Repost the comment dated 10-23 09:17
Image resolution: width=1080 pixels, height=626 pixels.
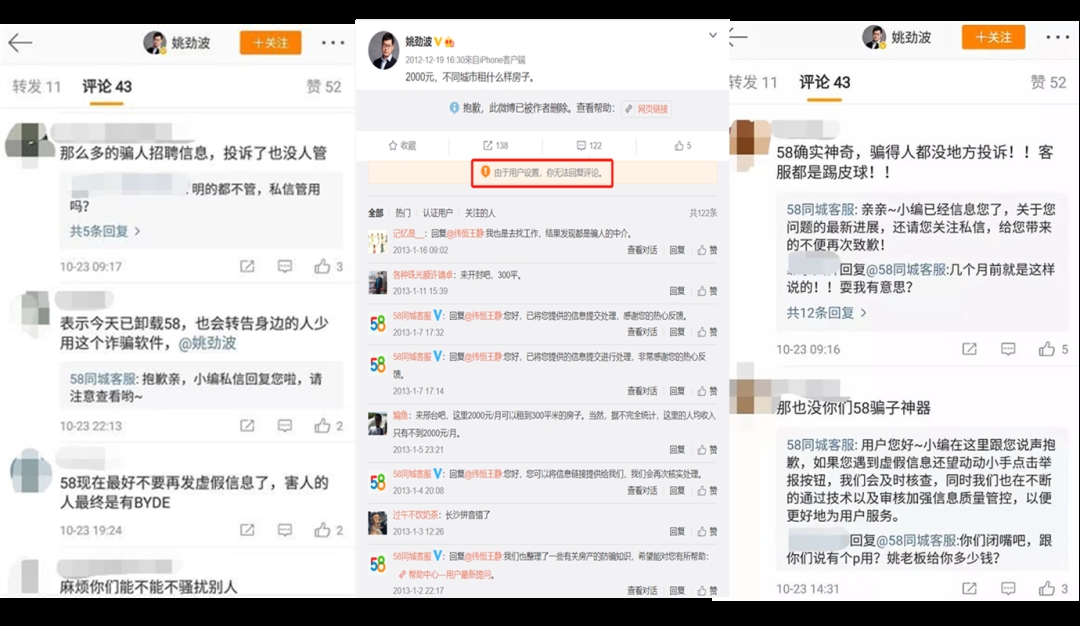[247, 267]
